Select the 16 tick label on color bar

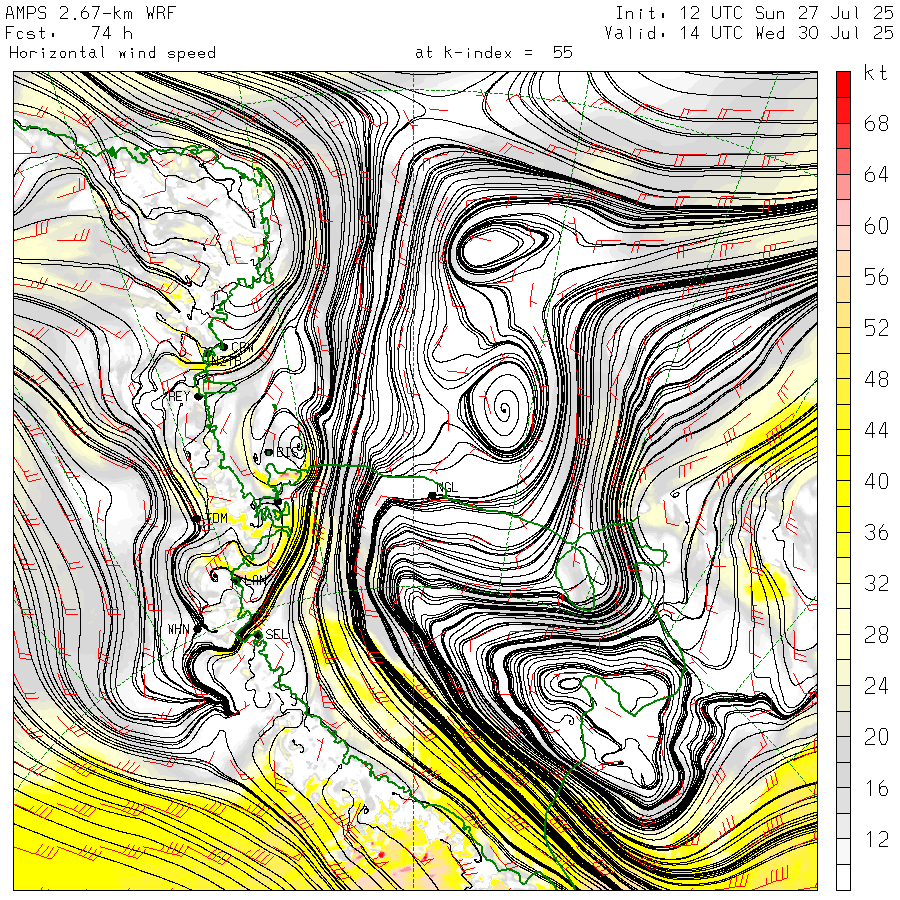click(876, 789)
